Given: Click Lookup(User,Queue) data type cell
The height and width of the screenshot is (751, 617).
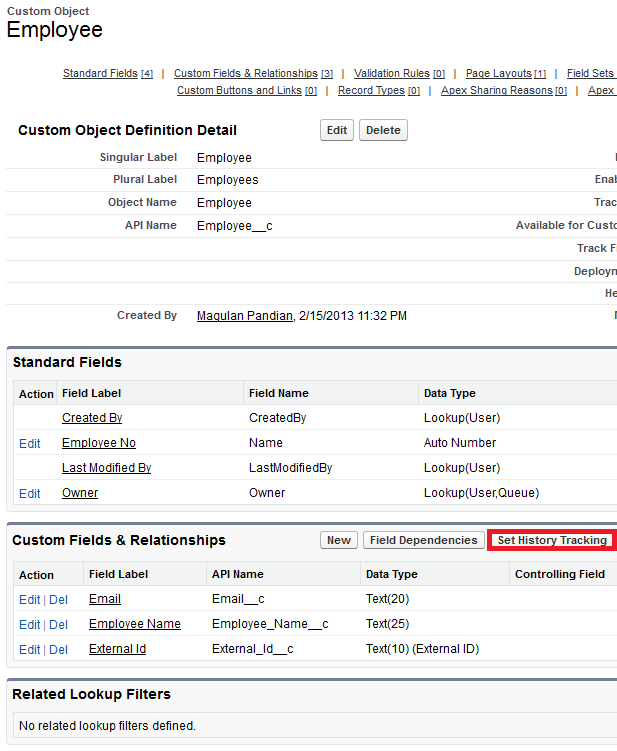Looking at the screenshot, I should pos(481,493).
